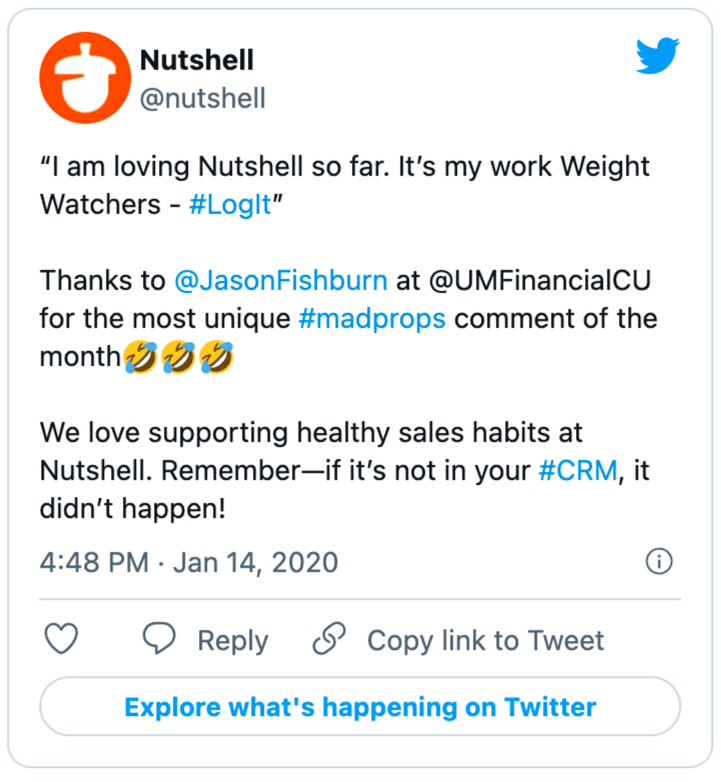Image resolution: width=721 pixels, height=782 pixels.
Task: Click the chain link copy icon
Action: coord(329,638)
